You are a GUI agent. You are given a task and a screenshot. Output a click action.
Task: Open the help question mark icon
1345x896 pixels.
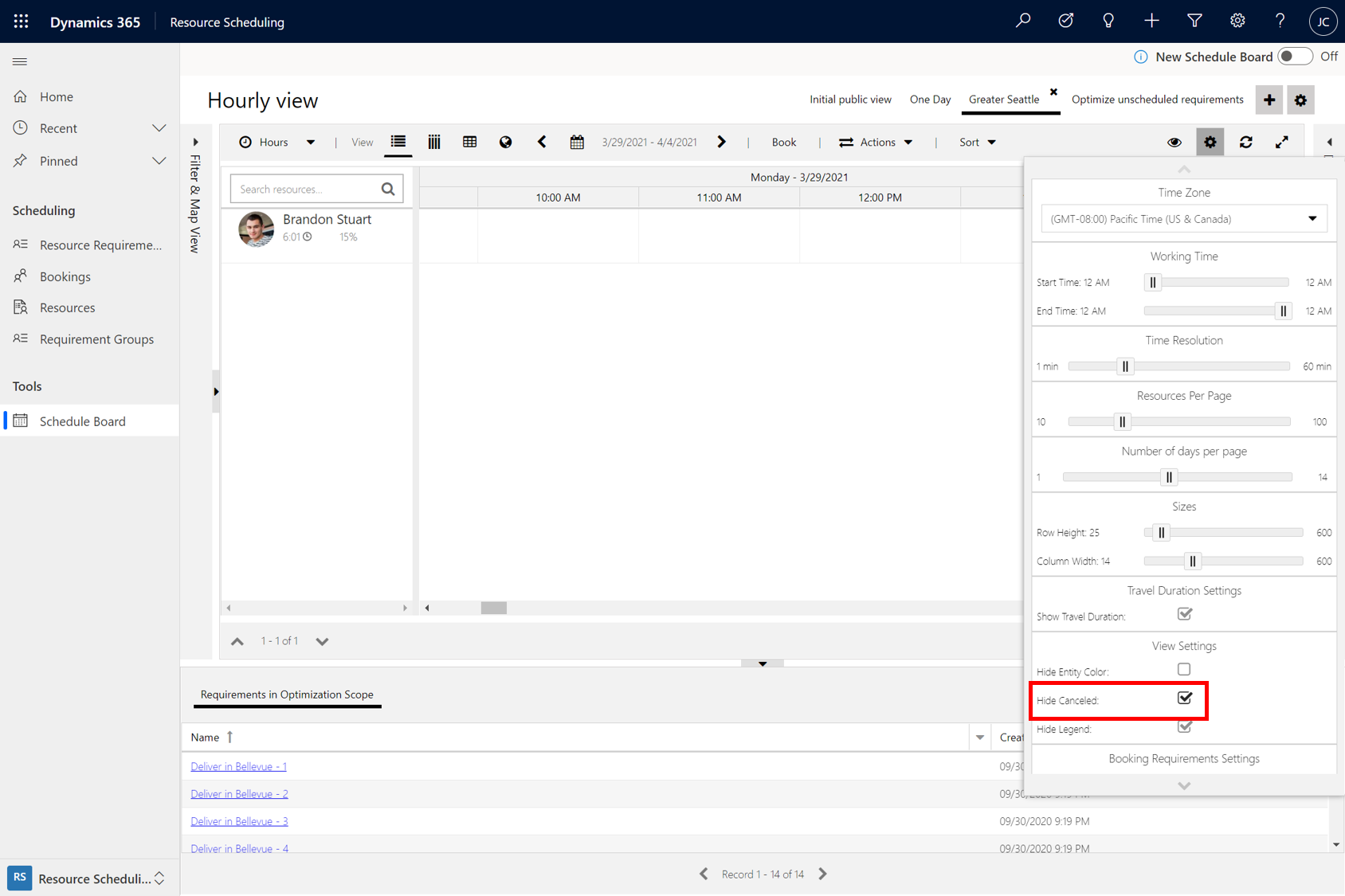point(1280,22)
